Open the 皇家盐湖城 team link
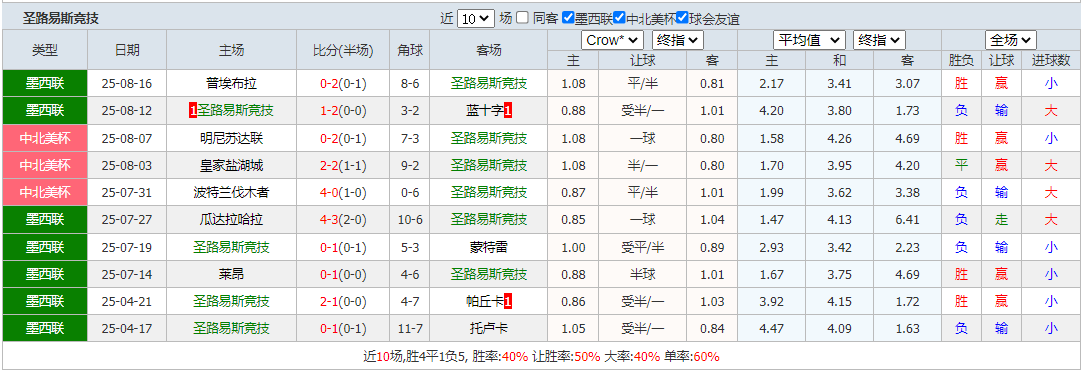 [x=231, y=165]
